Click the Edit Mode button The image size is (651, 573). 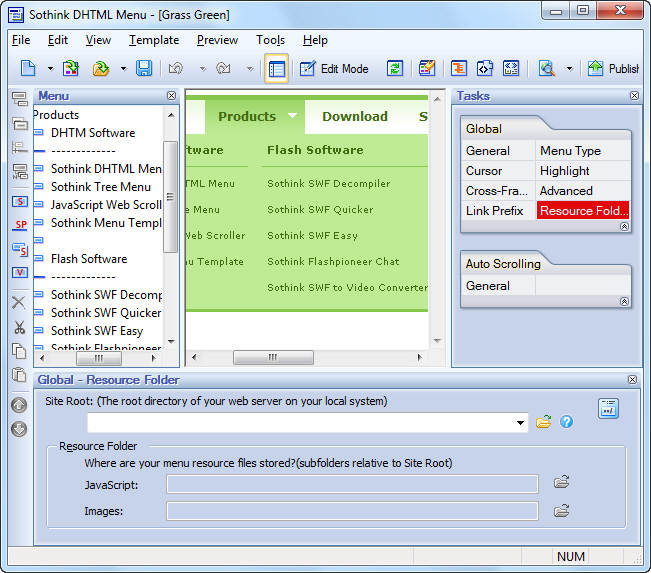tap(334, 69)
